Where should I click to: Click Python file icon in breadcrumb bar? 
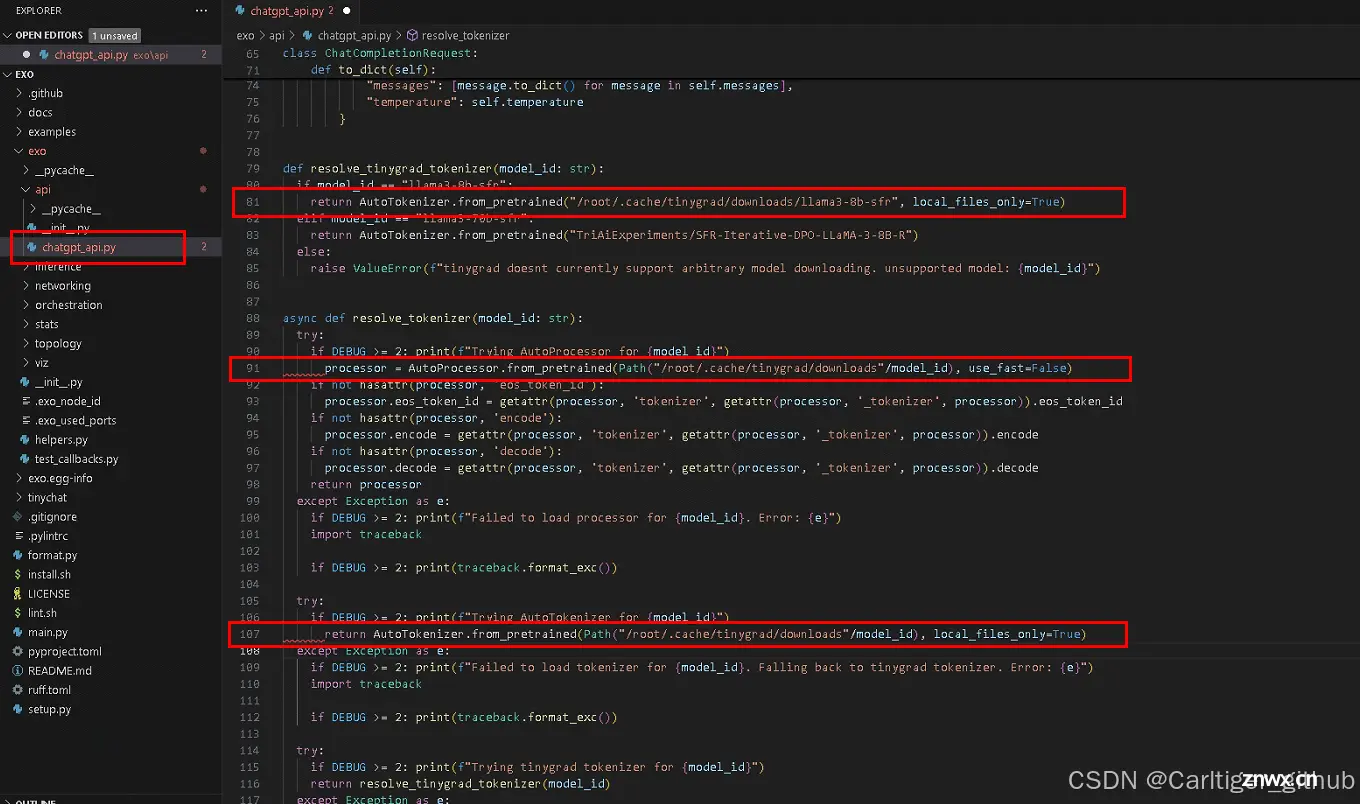click(x=308, y=35)
